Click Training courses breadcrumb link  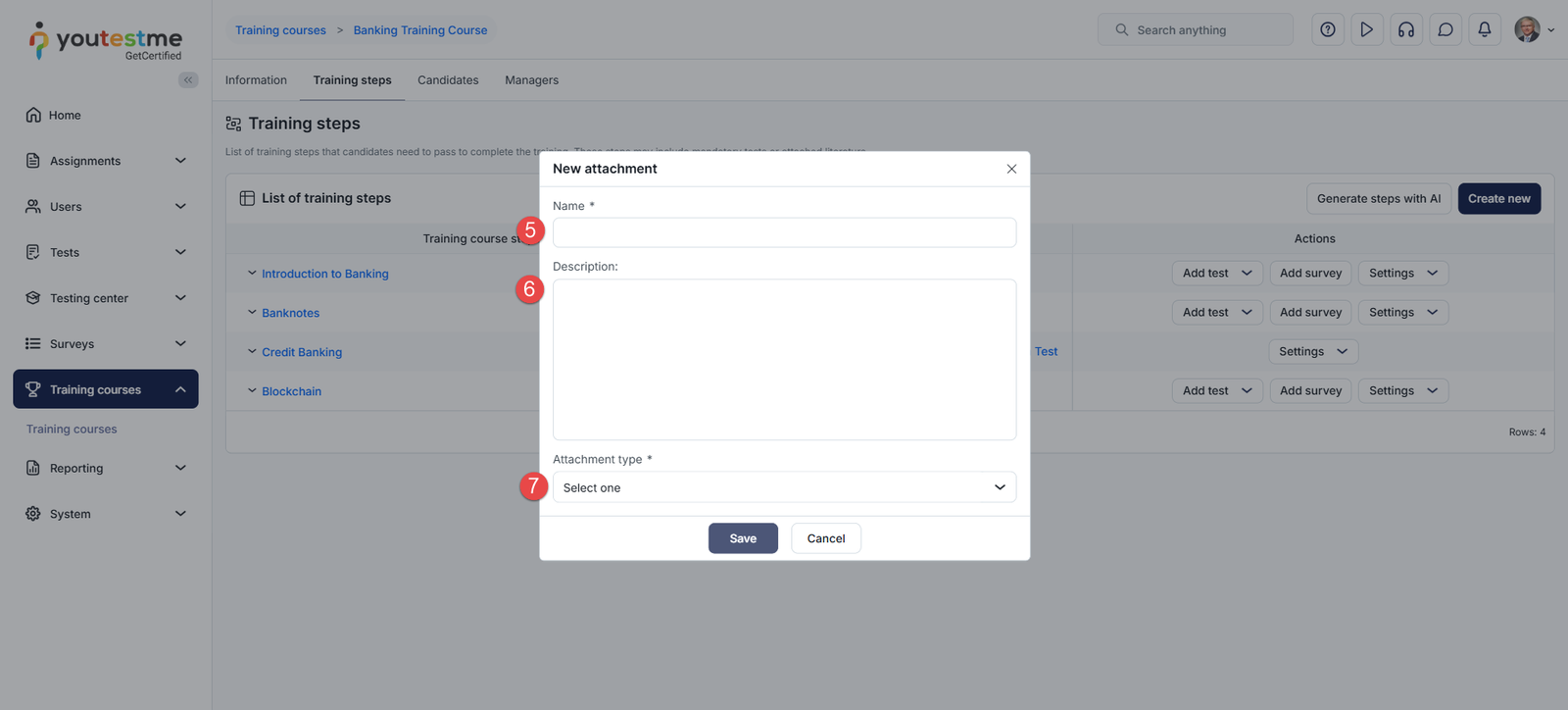coord(280,30)
